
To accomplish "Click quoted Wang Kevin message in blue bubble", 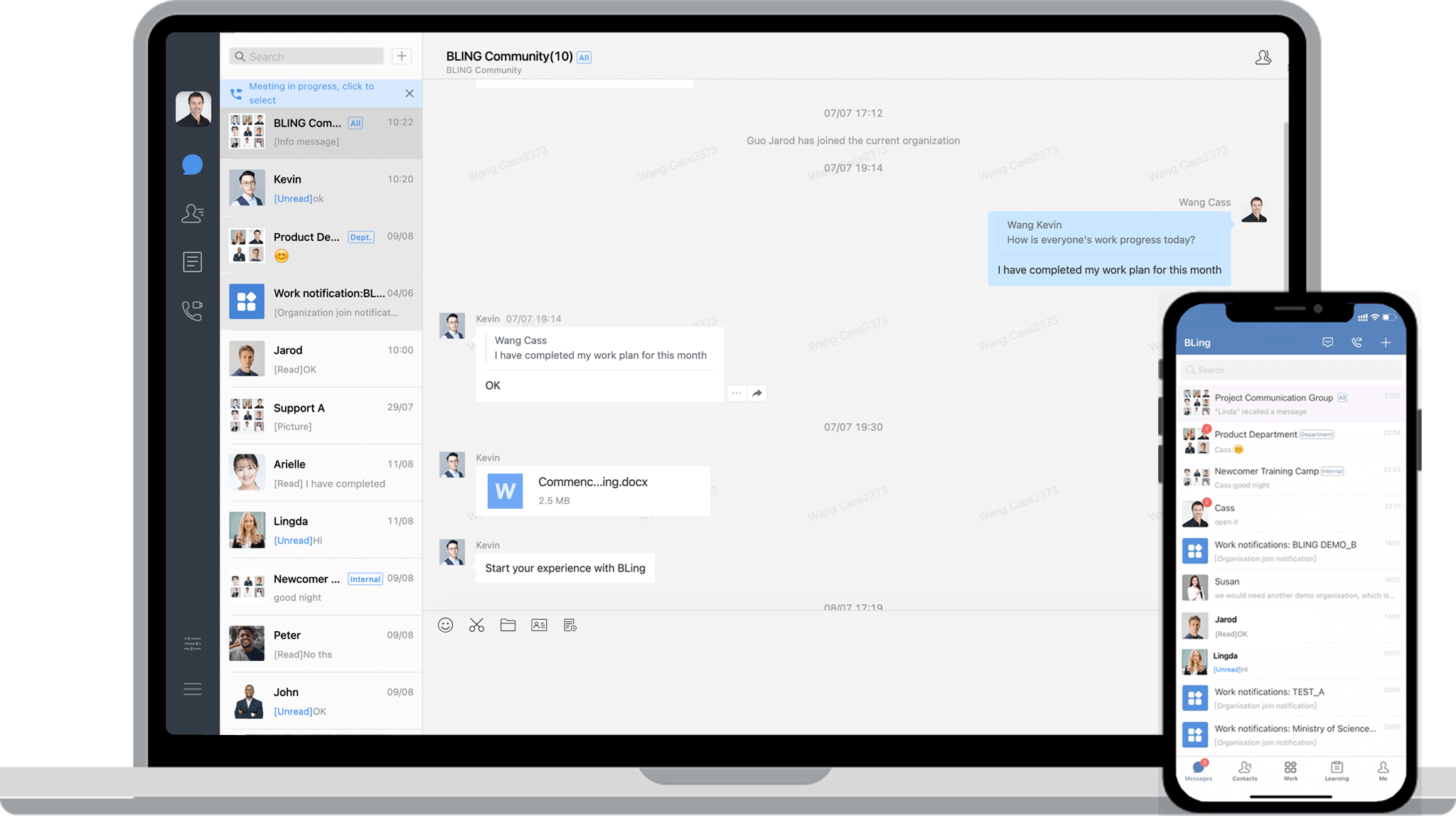I will (1109, 232).
